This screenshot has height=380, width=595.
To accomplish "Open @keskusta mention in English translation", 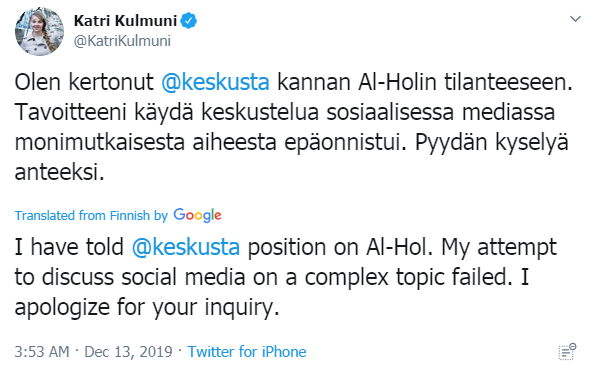I will [x=186, y=247].
